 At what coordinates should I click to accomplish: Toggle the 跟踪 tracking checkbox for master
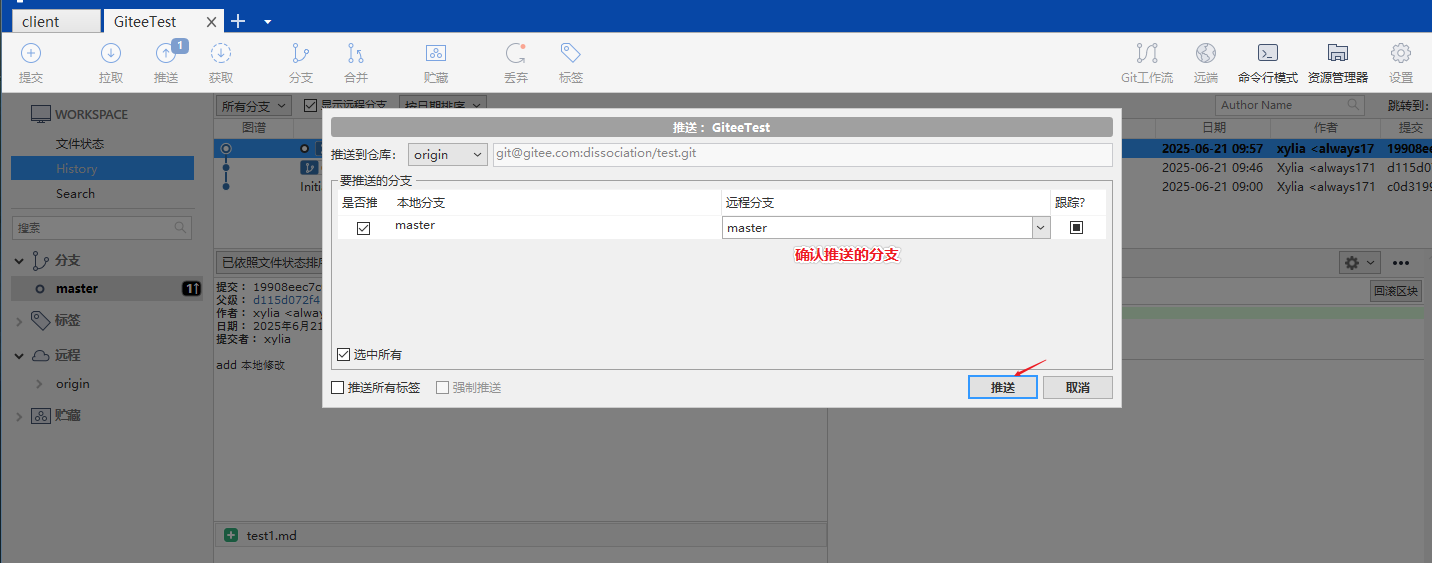pyautogui.click(x=1077, y=228)
